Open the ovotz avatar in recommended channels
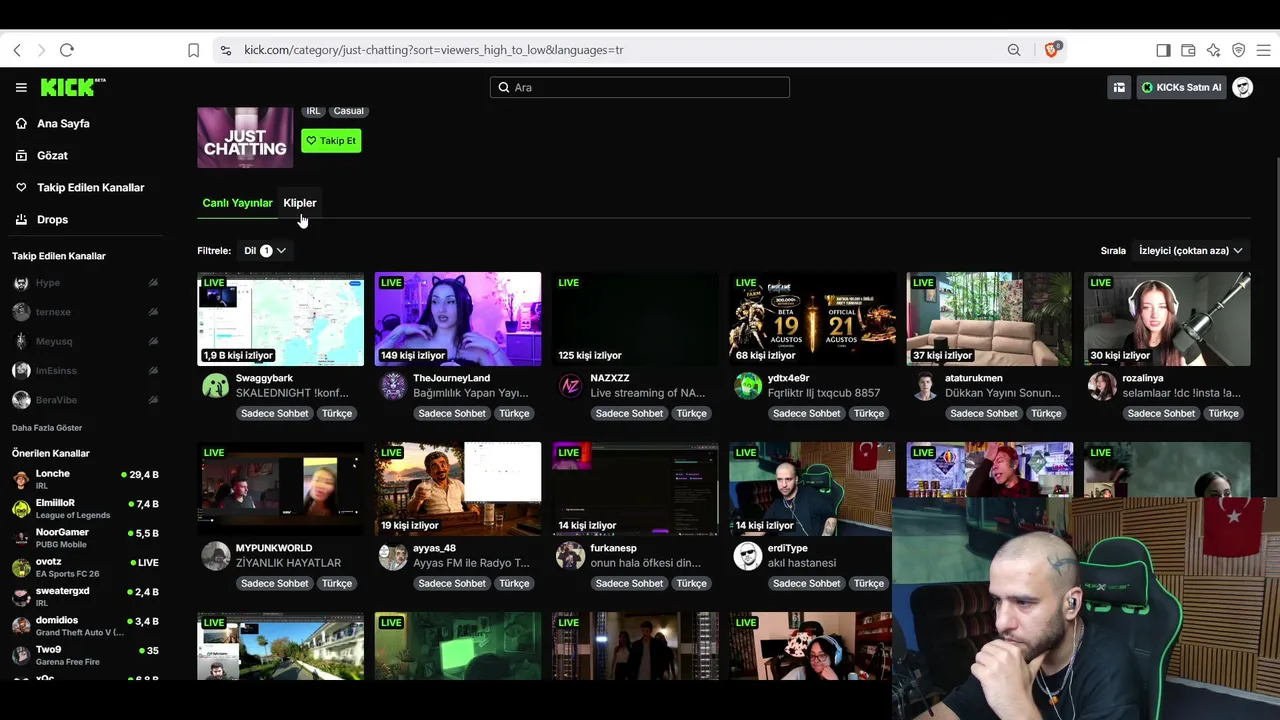Viewport: 1280px width, 720px height. pos(21,568)
